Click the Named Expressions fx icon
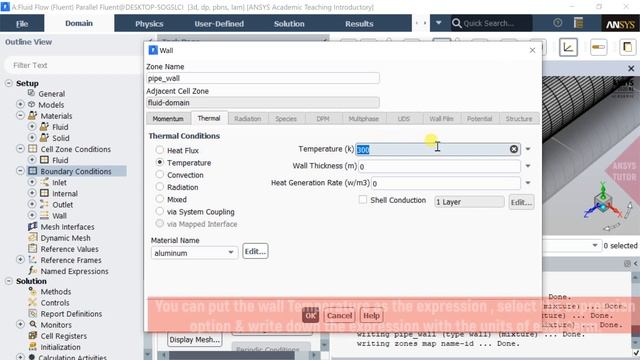Image resolution: width=640 pixels, height=360 pixels. click(x=32, y=271)
